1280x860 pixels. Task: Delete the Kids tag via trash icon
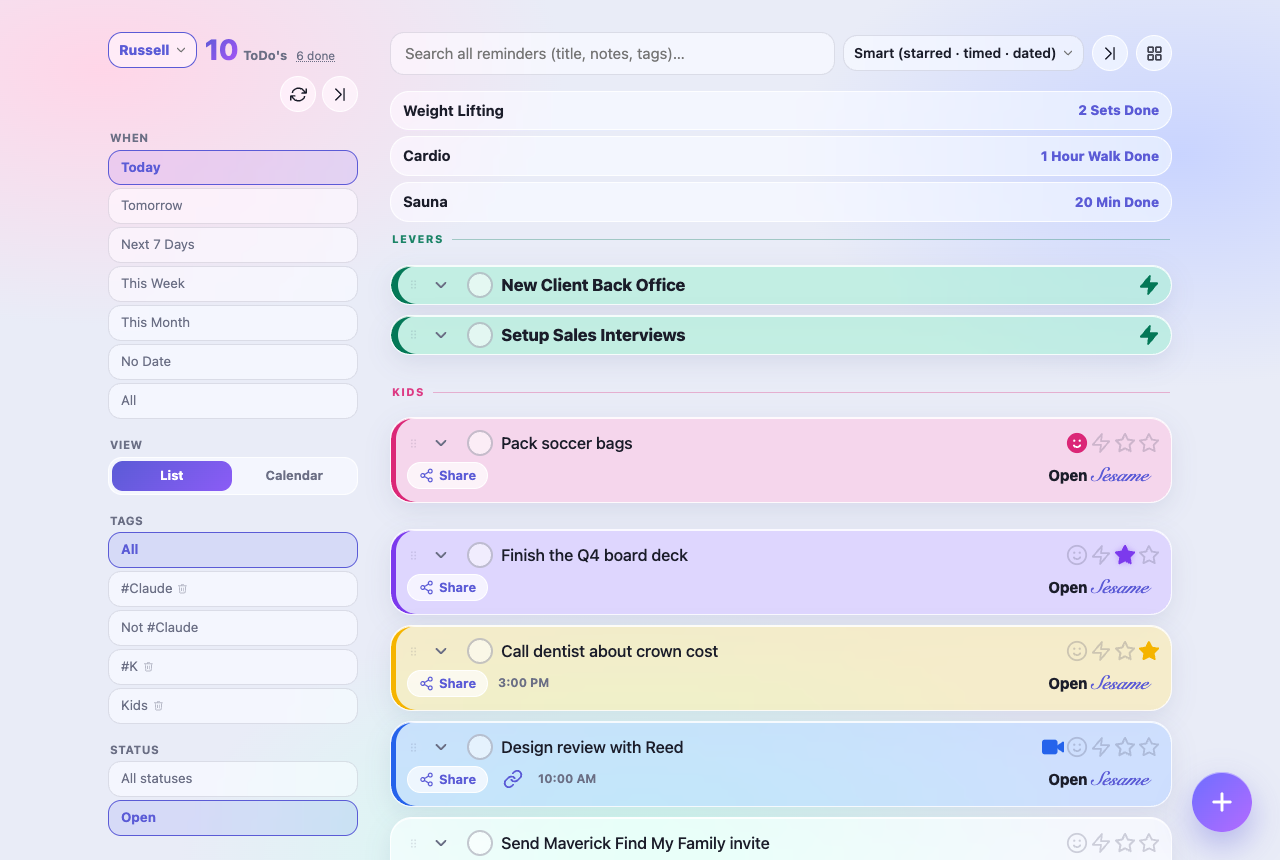pyautogui.click(x=158, y=706)
